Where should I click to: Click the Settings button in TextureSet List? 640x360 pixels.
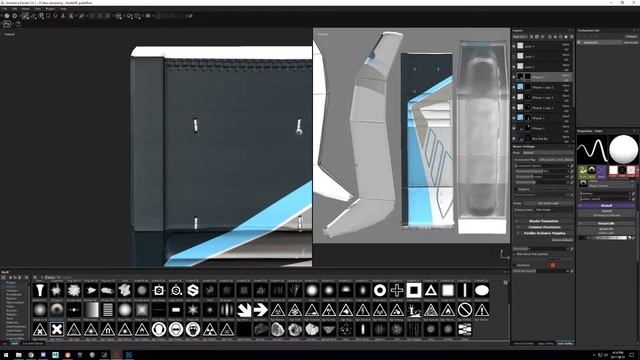(x=631, y=37)
